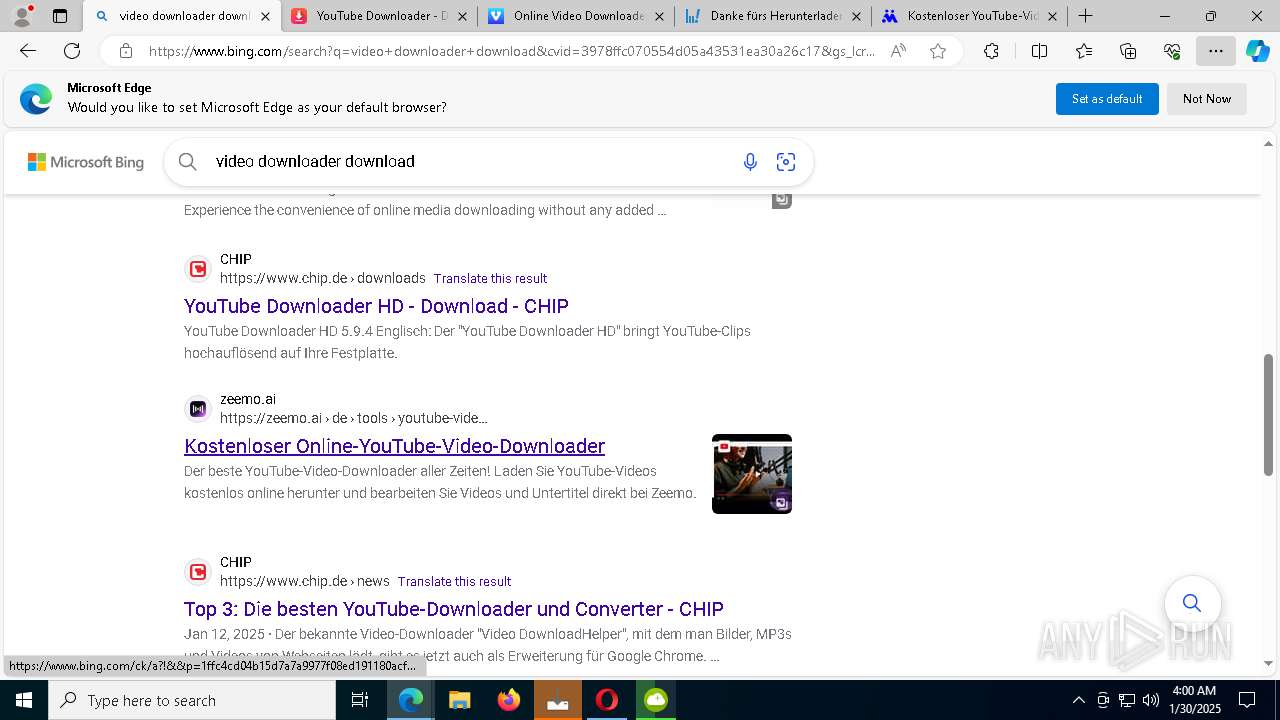Image resolution: width=1280 pixels, height=720 pixels.
Task: Click the zeemo.ai site favicon
Action: pyautogui.click(x=198, y=409)
